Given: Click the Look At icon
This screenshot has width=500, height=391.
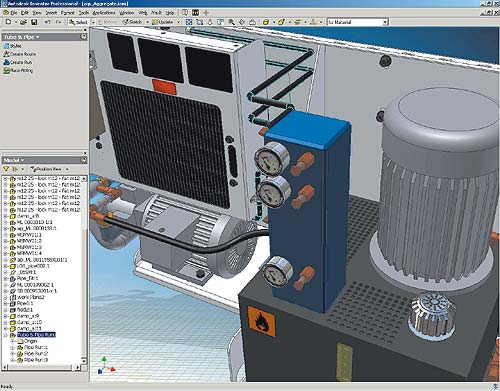Looking at the screenshot, I should pyautogui.click(x=253, y=22).
